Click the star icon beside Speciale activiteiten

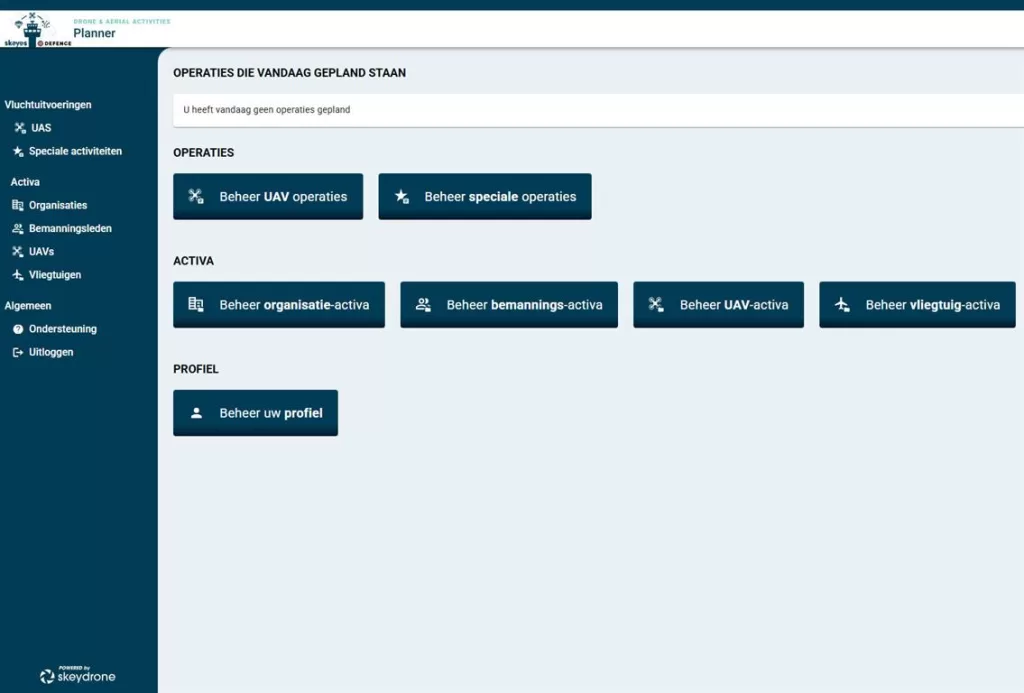pos(18,152)
